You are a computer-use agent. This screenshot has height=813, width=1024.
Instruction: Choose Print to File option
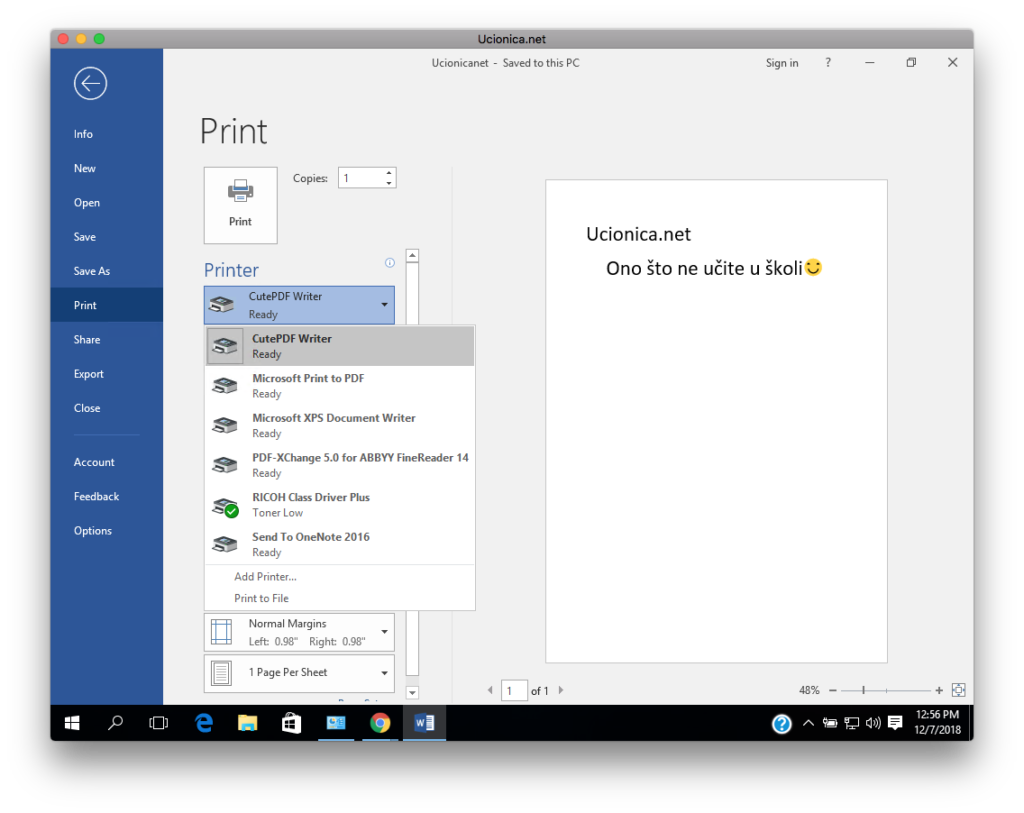click(x=261, y=598)
